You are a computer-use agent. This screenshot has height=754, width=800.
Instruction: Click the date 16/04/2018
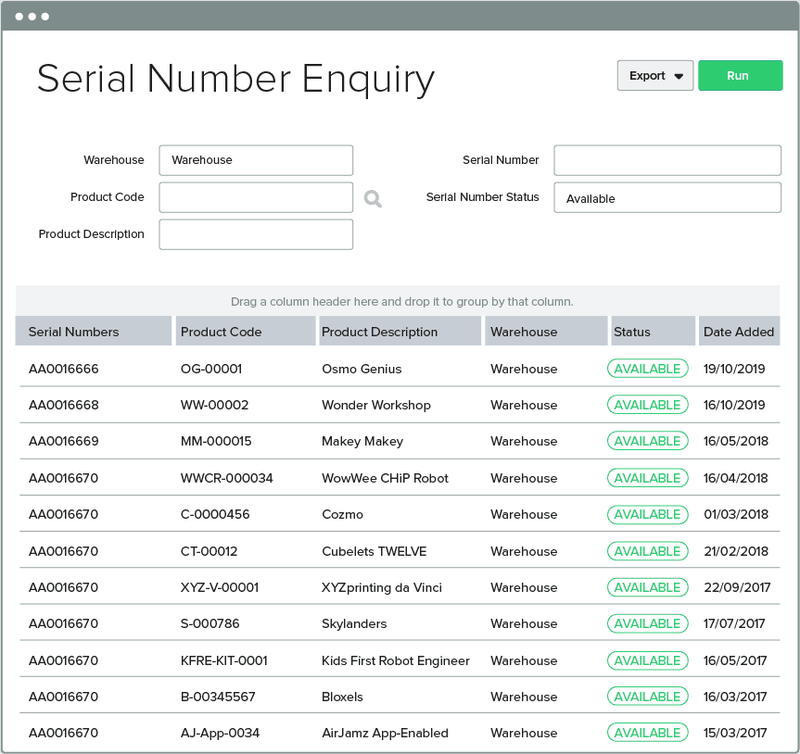[736, 478]
